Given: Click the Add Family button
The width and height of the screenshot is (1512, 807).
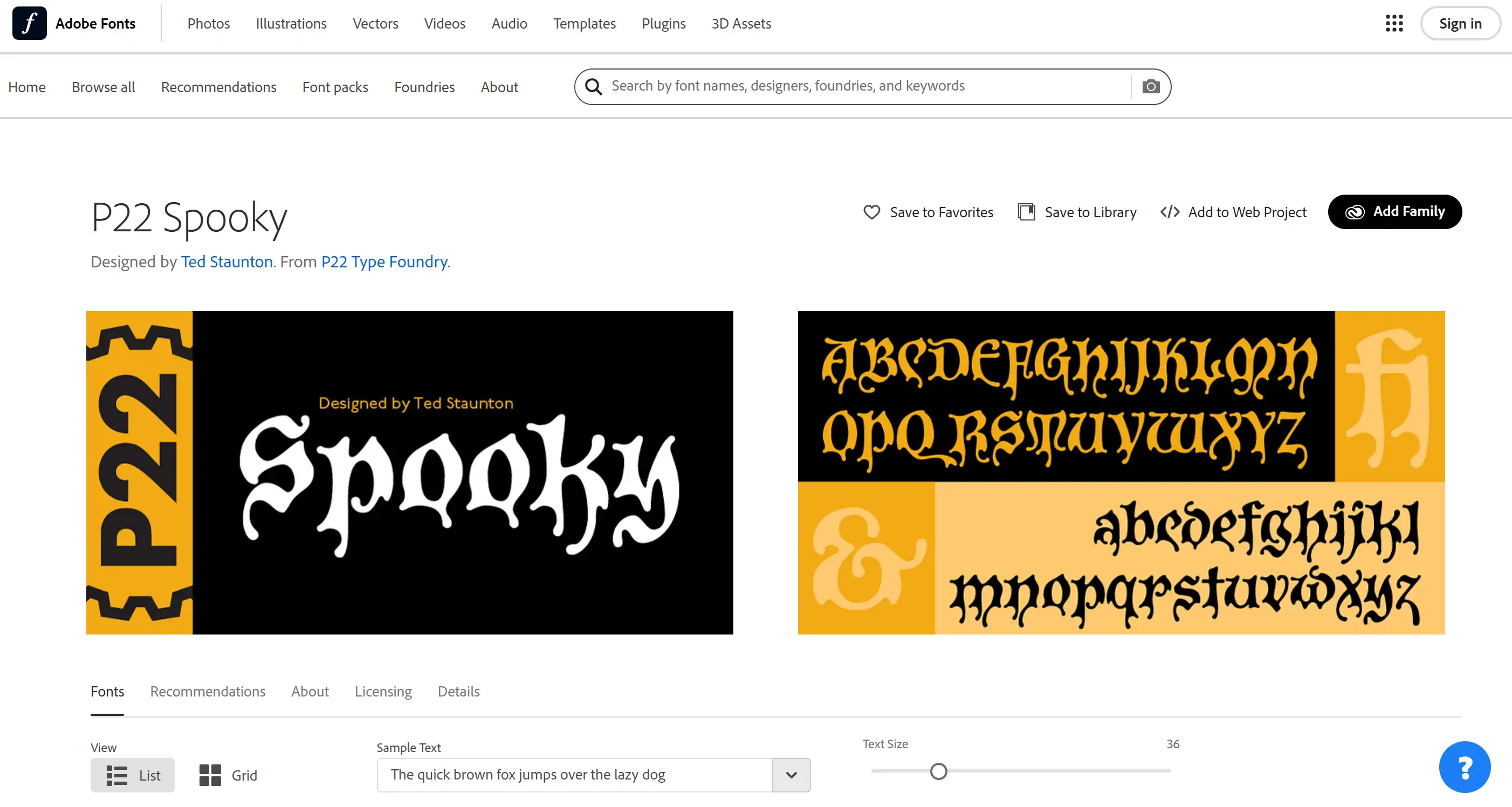Looking at the screenshot, I should pos(1394,211).
